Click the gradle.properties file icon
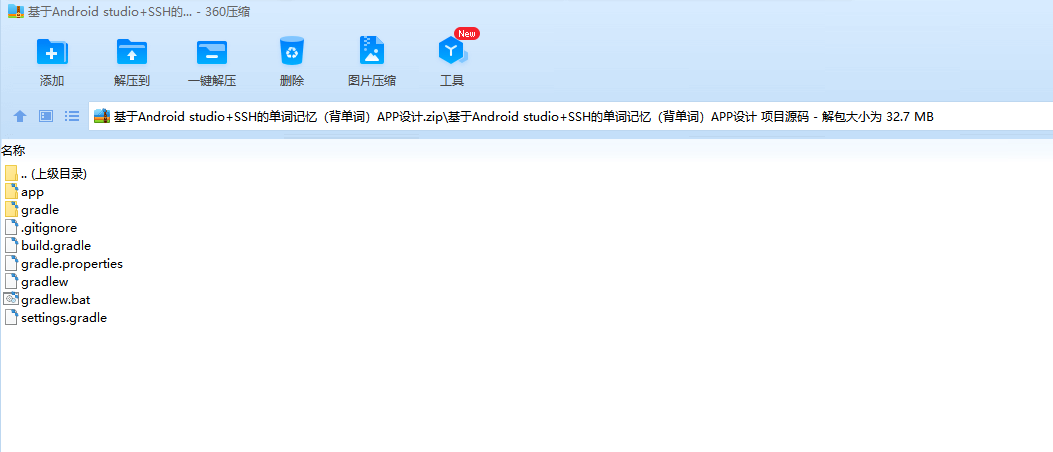This screenshot has width=1053, height=452. point(11,263)
